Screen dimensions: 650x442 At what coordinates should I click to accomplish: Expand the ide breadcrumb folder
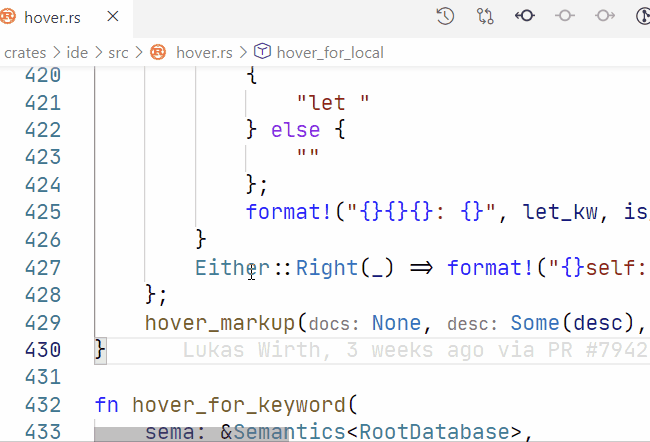click(77, 52)
